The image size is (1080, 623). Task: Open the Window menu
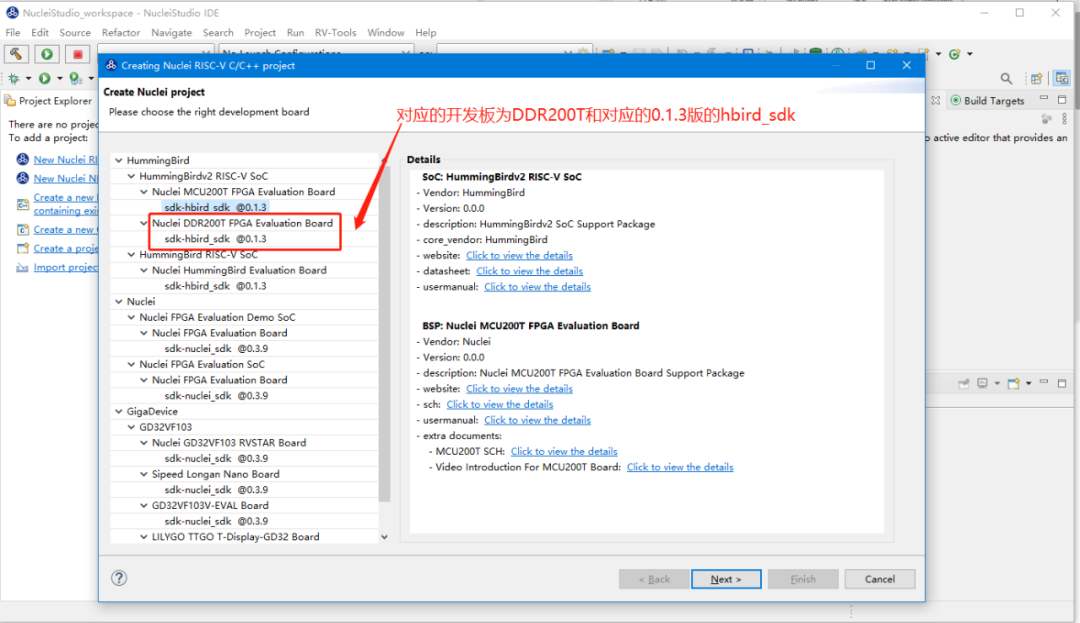tap(386, 32)
